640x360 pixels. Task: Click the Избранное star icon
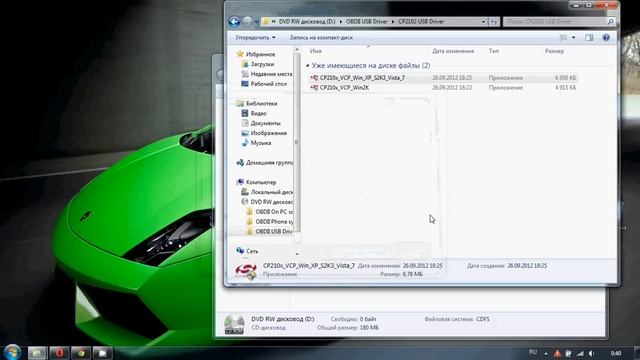240,54
